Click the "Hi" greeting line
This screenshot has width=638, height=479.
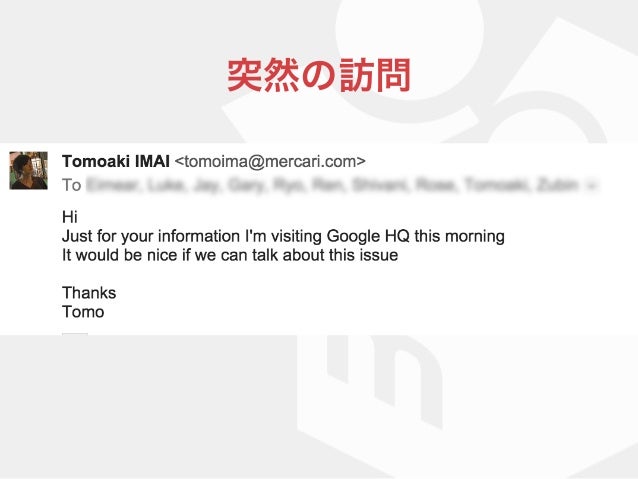point(70,217)
